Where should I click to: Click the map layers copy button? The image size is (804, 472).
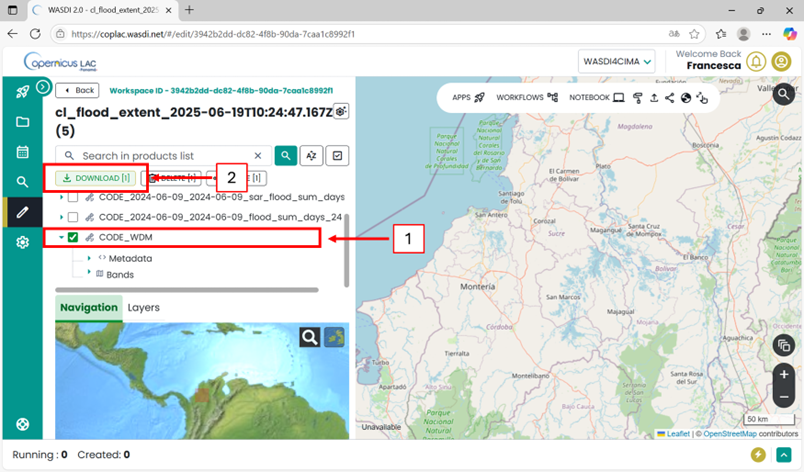pos(783,345)
